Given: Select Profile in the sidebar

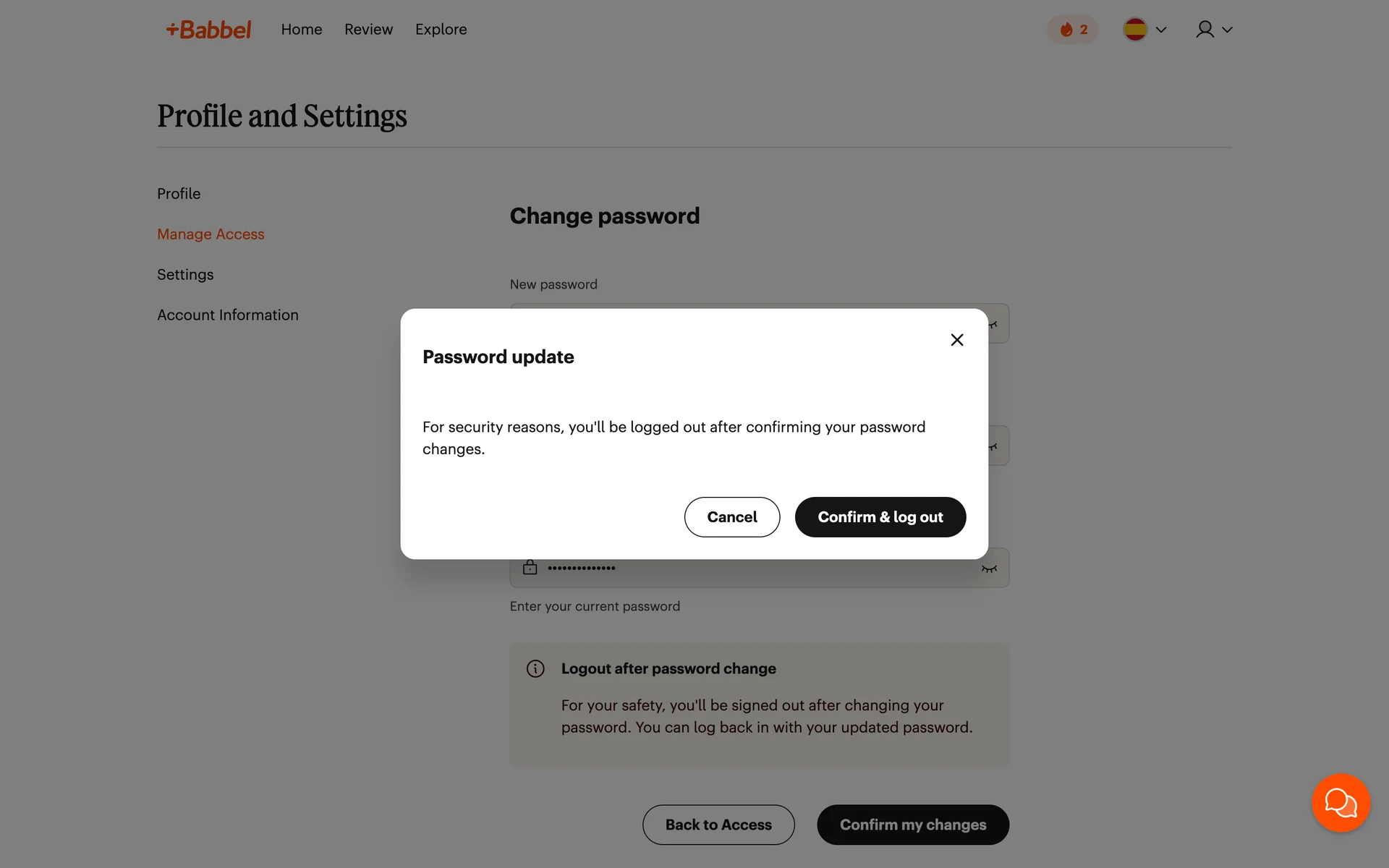Looking at the screenshot, I should click(x=179, y=194).
